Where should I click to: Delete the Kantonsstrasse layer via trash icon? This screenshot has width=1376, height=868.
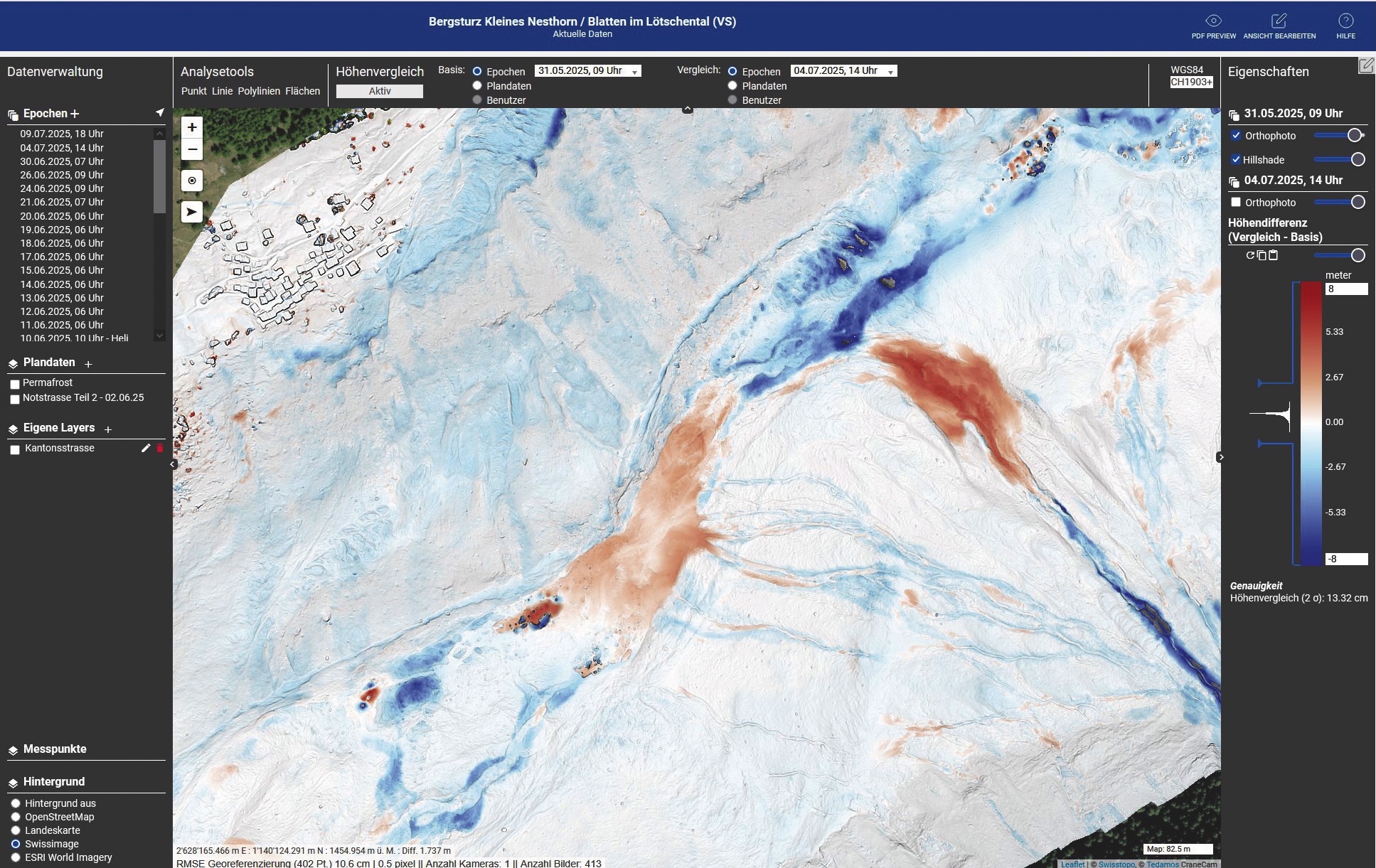(160, 448)
